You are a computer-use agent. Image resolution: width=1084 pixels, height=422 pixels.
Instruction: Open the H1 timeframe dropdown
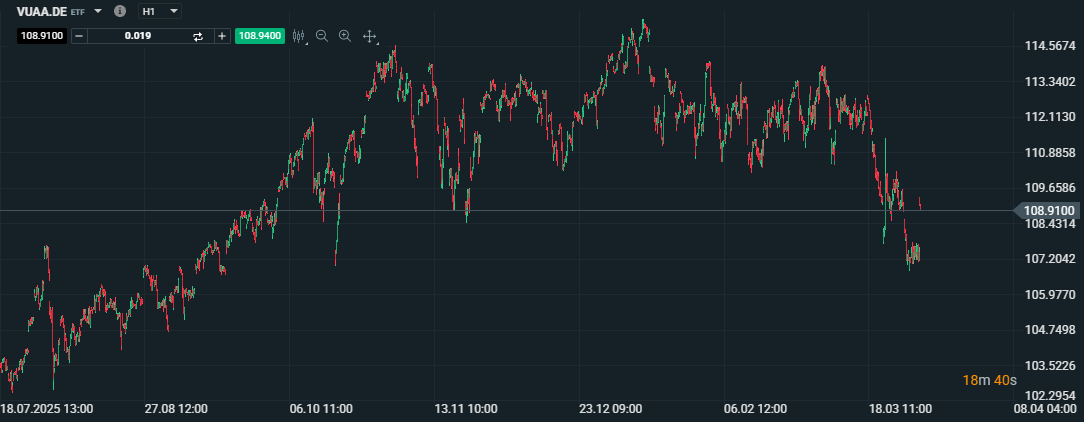point(160,11)
